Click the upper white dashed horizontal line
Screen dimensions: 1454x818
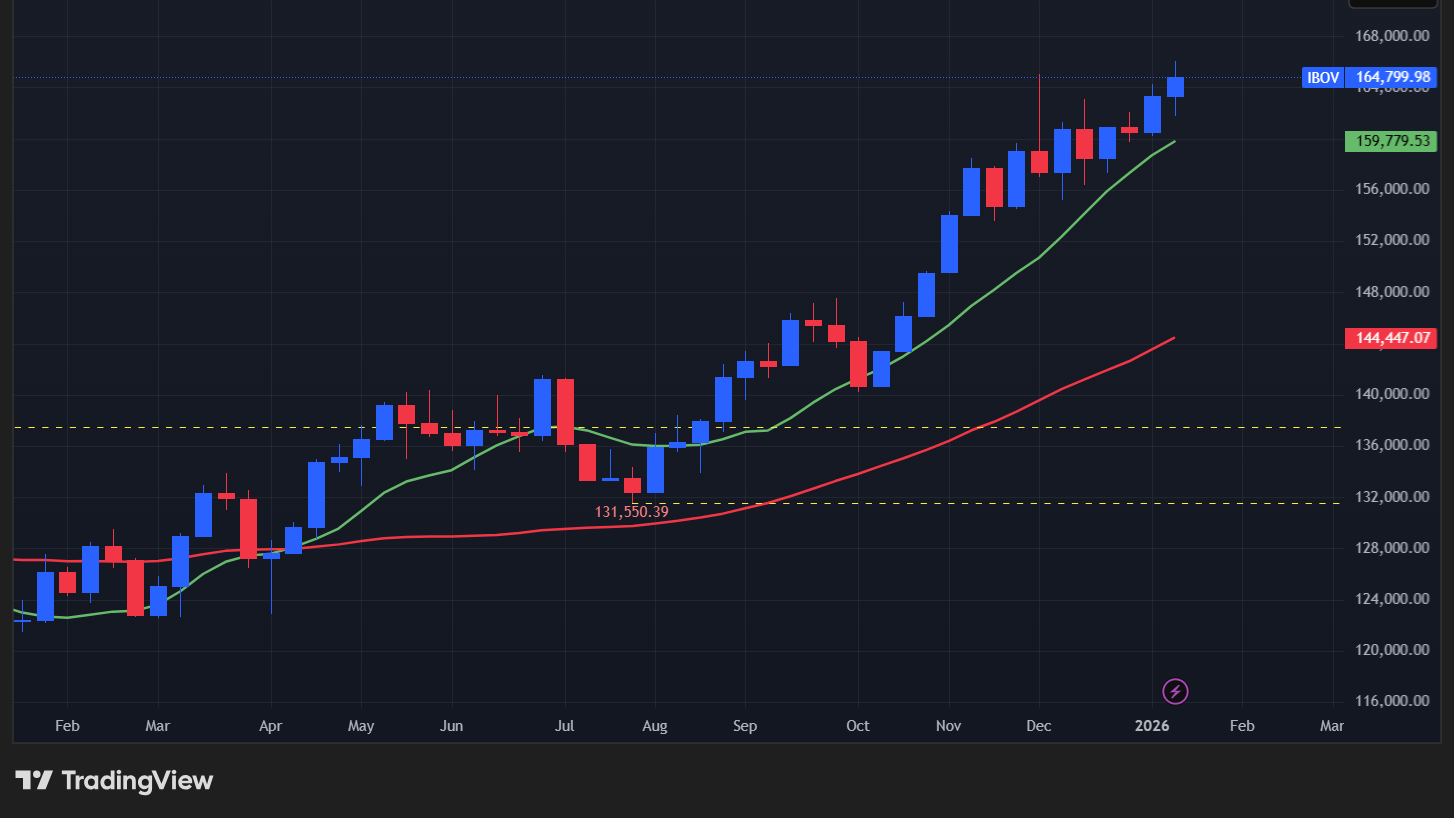pyautogui.click(x=900, y=427)
